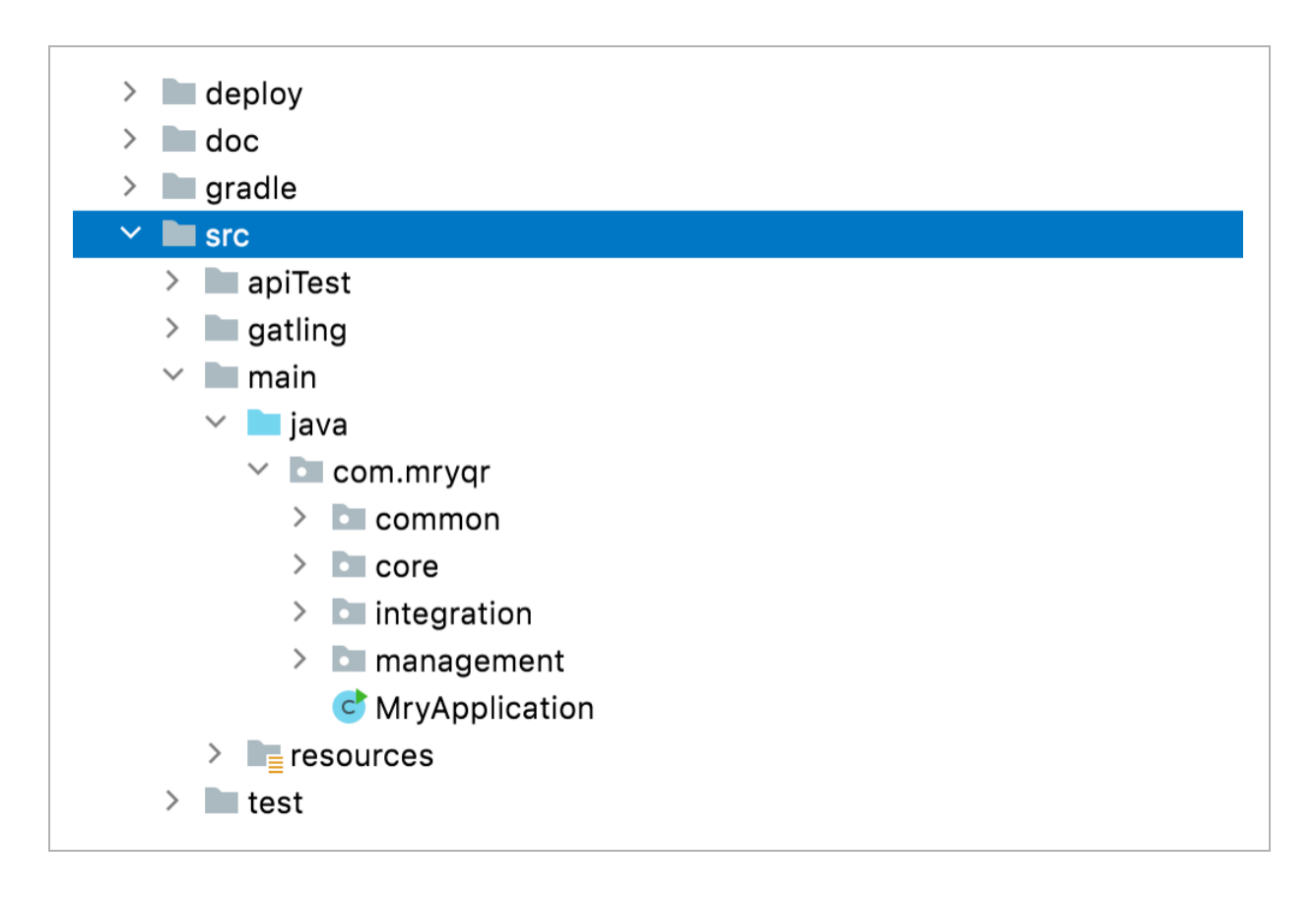The height and width of the screenshot is (900, 1316).
Task: Select the gradle folder label
Action: point(250,188)
